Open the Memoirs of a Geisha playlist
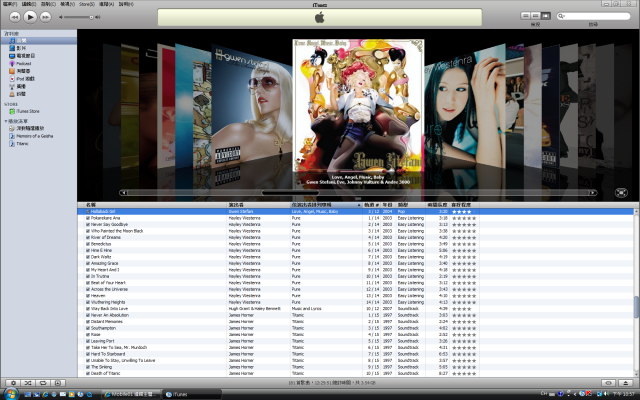 pos(39,136)
